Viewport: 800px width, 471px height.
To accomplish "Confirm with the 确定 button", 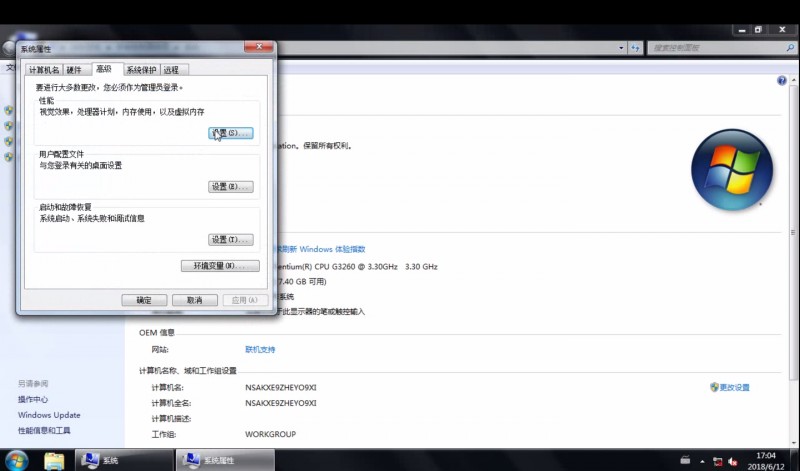I will (x=144, y=300).
